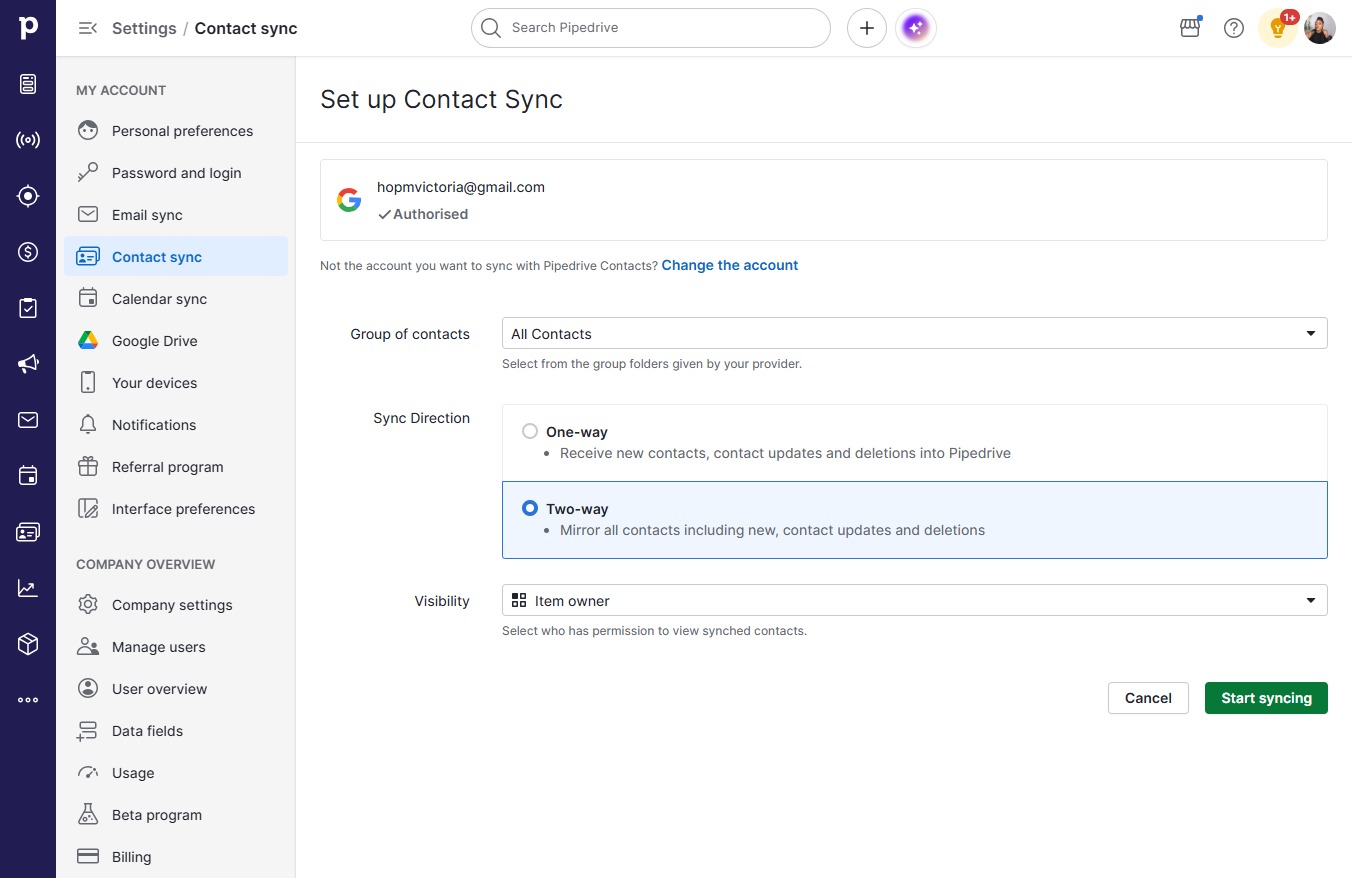Screen dimensions: 1352x878
Task: Open the More three-dots icon in rail
Action: point(28,700)
